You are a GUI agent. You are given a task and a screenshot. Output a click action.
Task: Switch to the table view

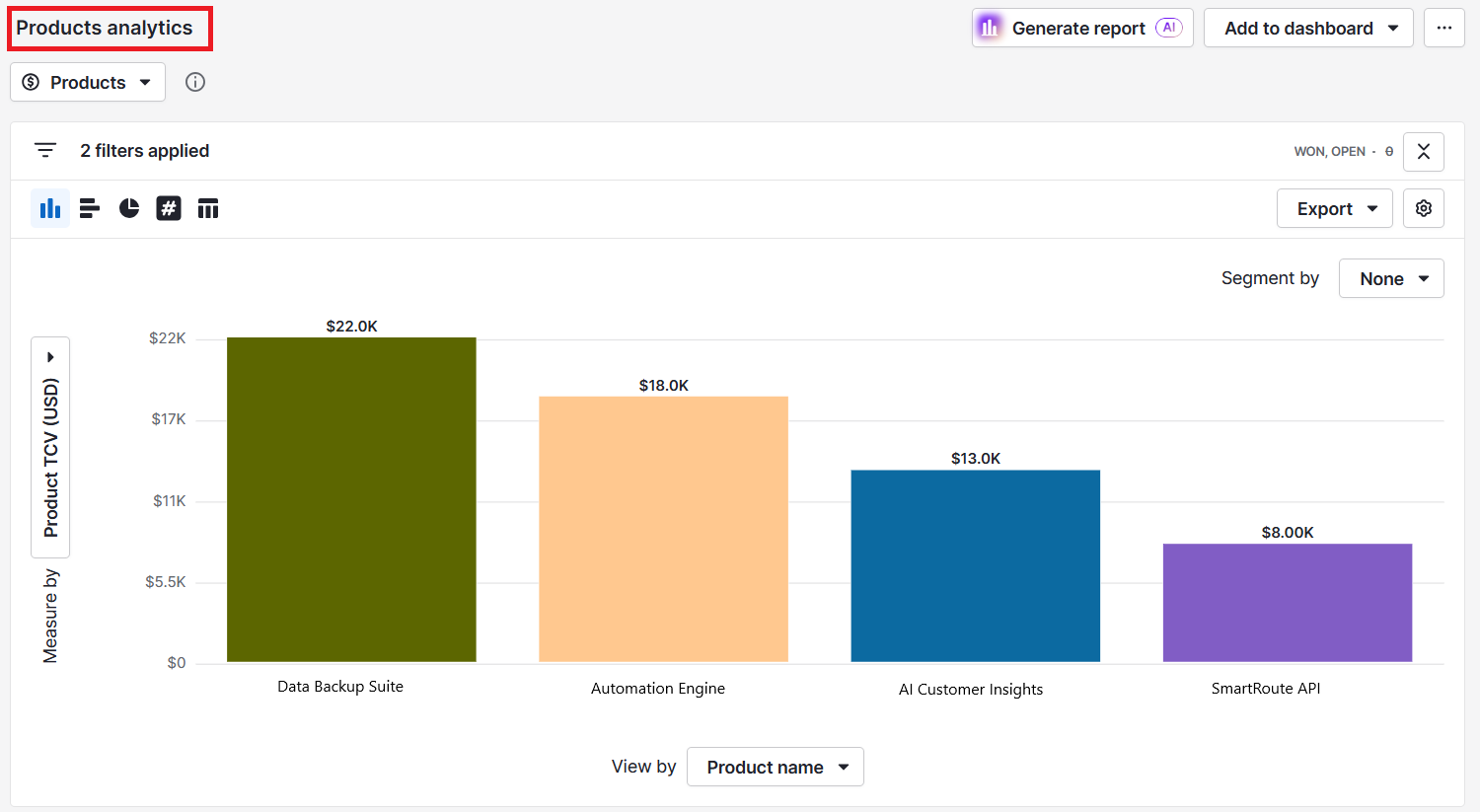(x=208, y=208)
